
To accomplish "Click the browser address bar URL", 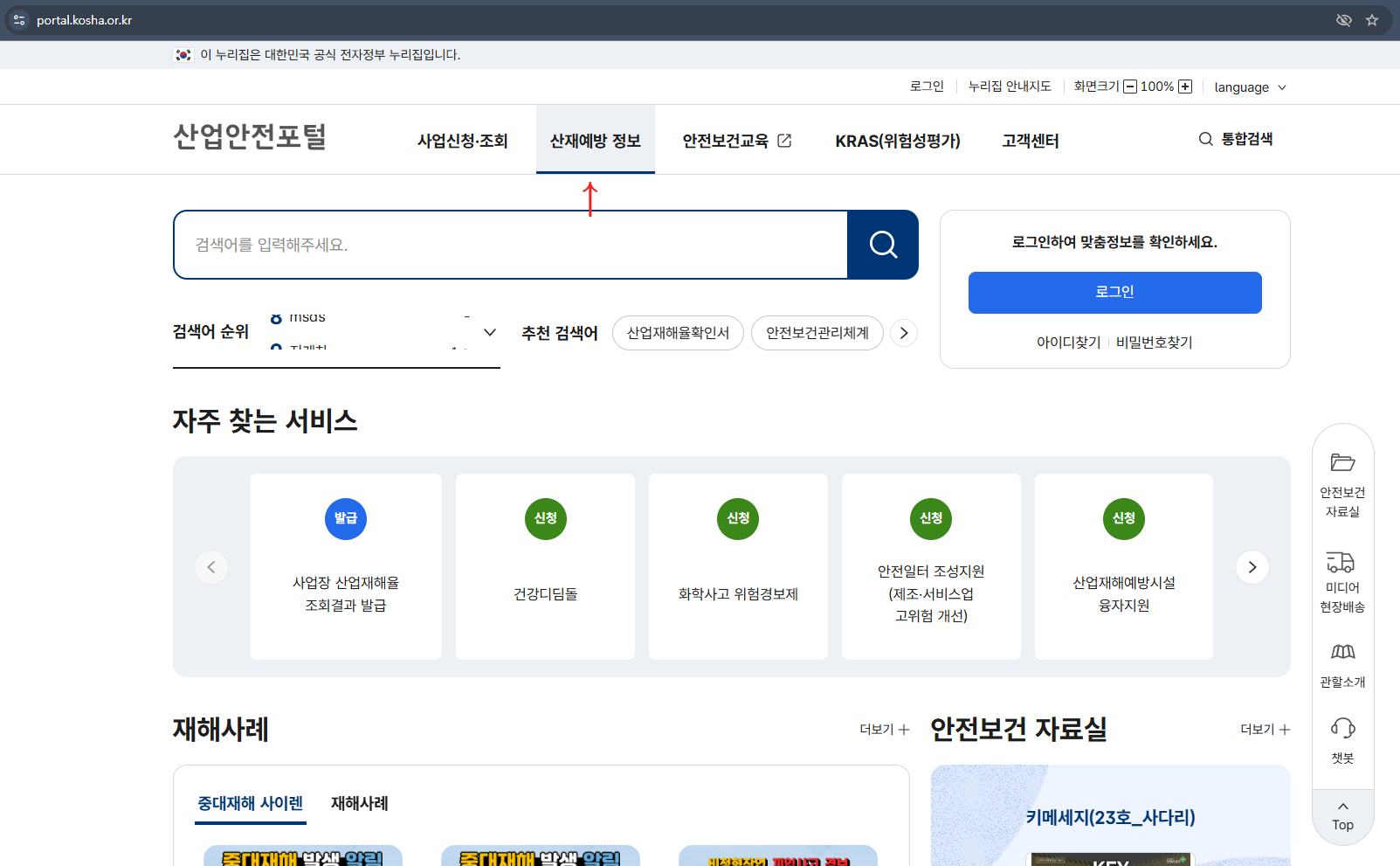I will (84, 20).
